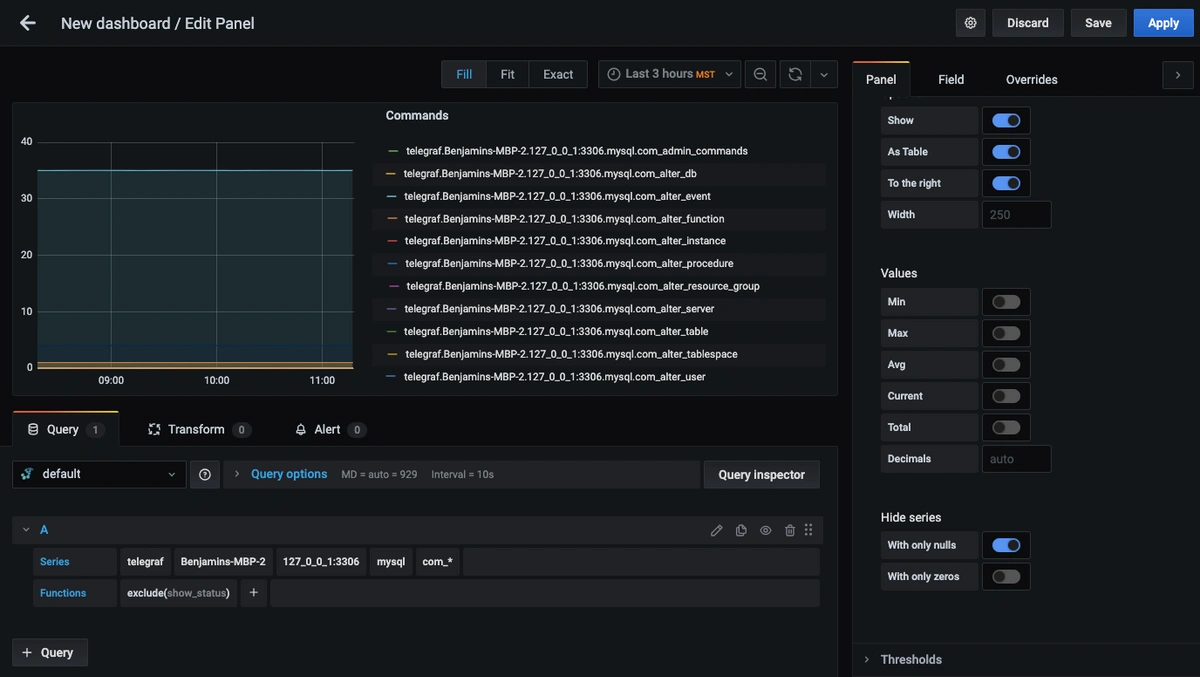The height and width of the screenshot is (677, 1200).
Task: Switch to the Panel tab
Action: (881, 79)
